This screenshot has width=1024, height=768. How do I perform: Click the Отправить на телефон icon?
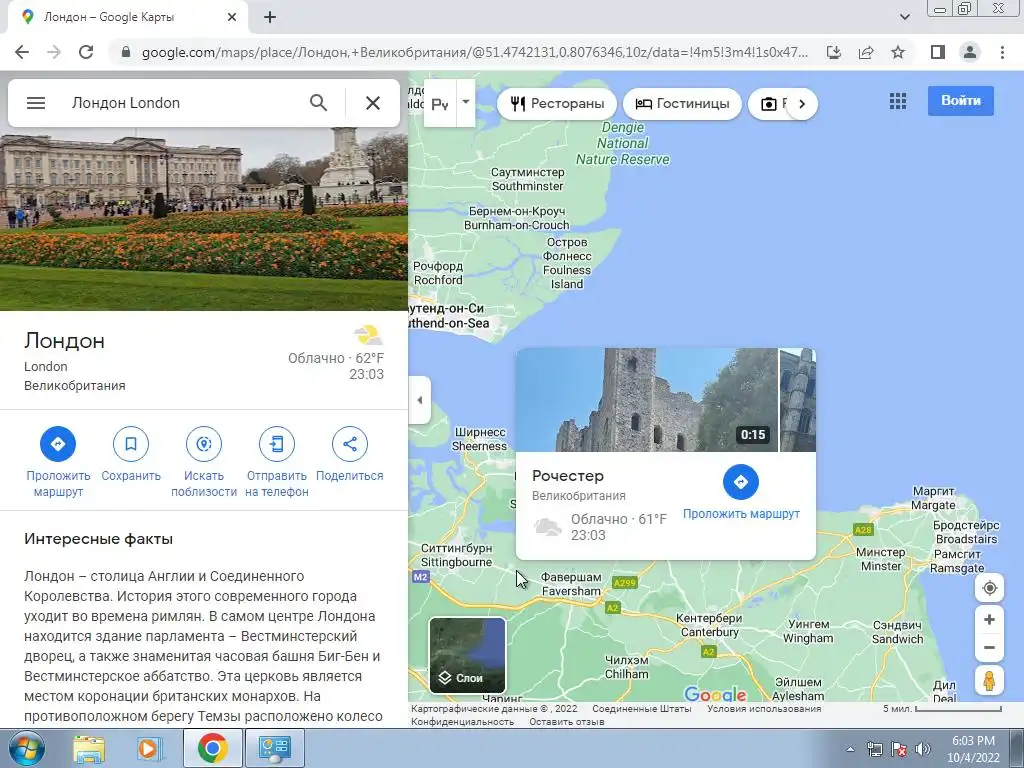point(277,444)
